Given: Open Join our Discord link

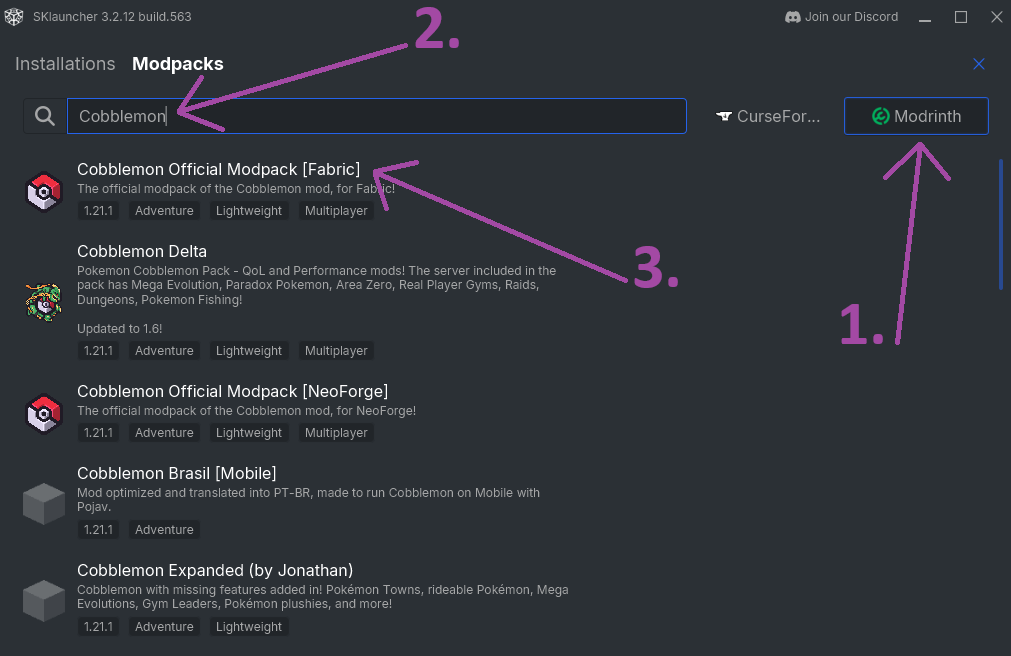Looking at the screenshot, I should click(x=851, y=17).
